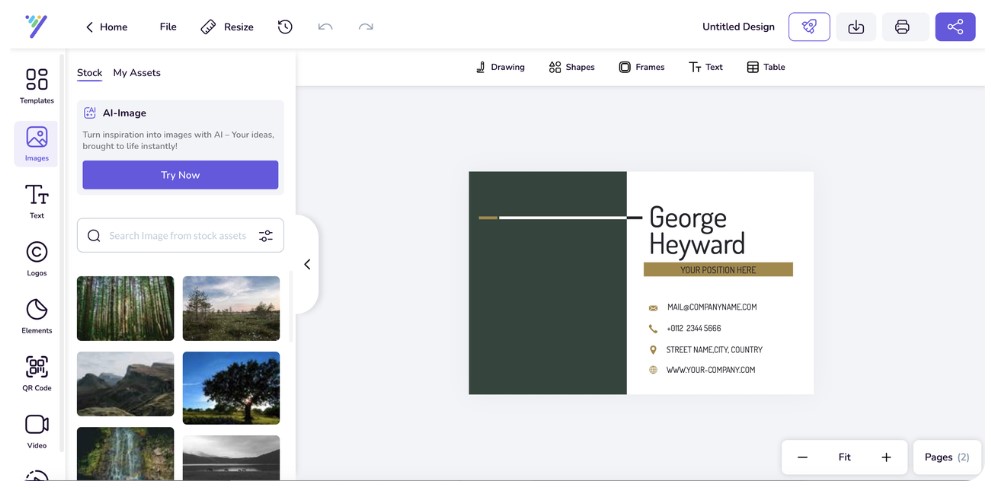Click the rocket upgrade button
Viewport: 991px width, 490px height.
[x=809, y=27]
